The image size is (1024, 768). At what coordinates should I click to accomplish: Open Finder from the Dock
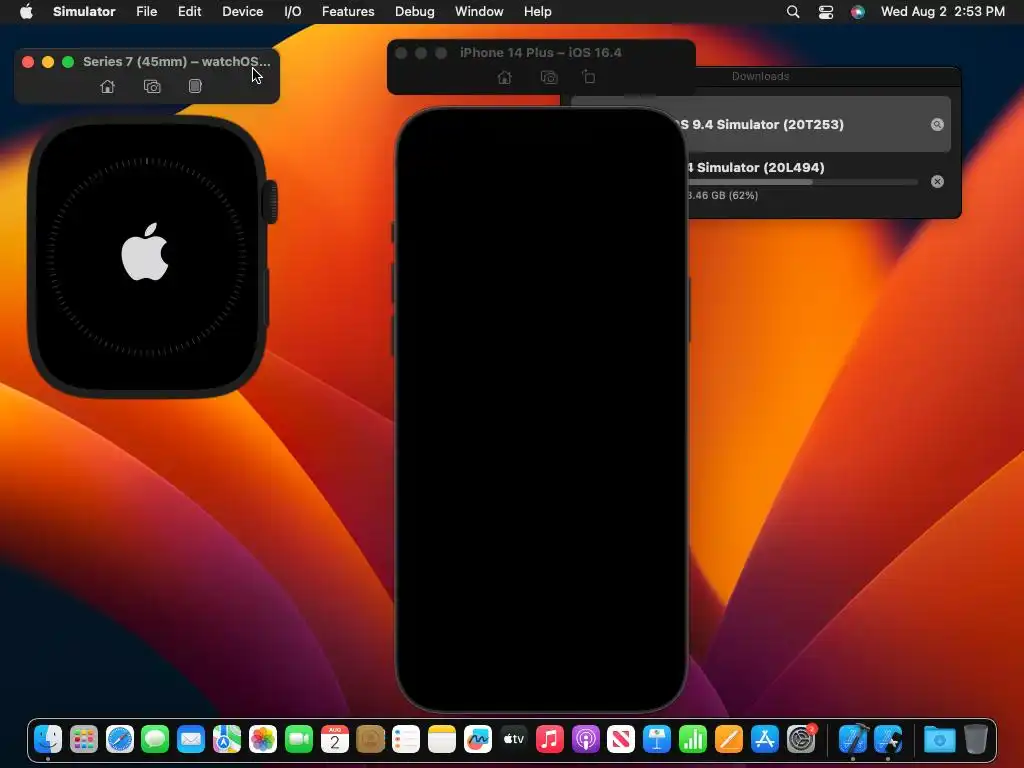click(x=48, y=739)
